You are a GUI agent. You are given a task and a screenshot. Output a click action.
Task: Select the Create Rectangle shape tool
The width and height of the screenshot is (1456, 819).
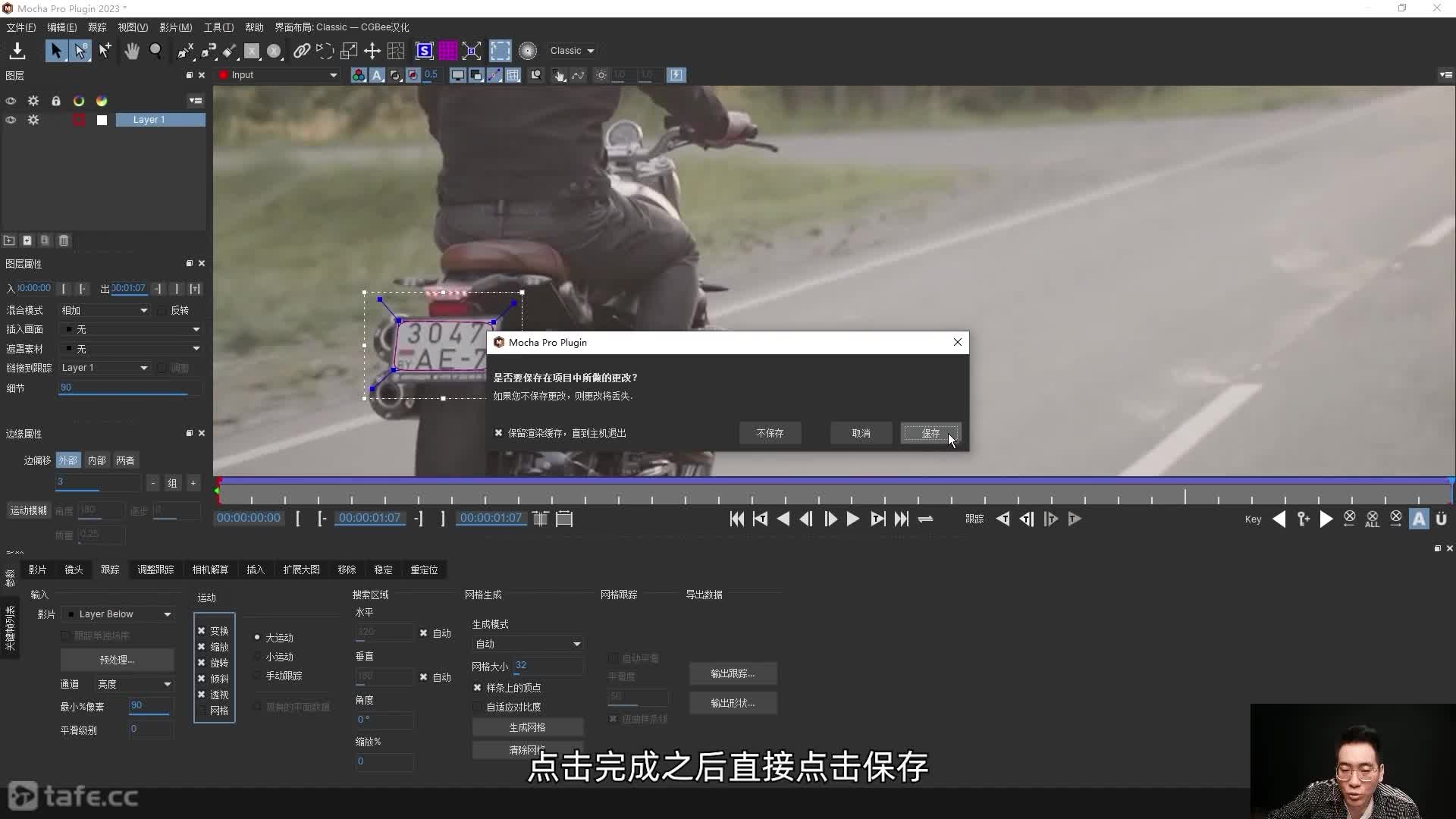252,51
